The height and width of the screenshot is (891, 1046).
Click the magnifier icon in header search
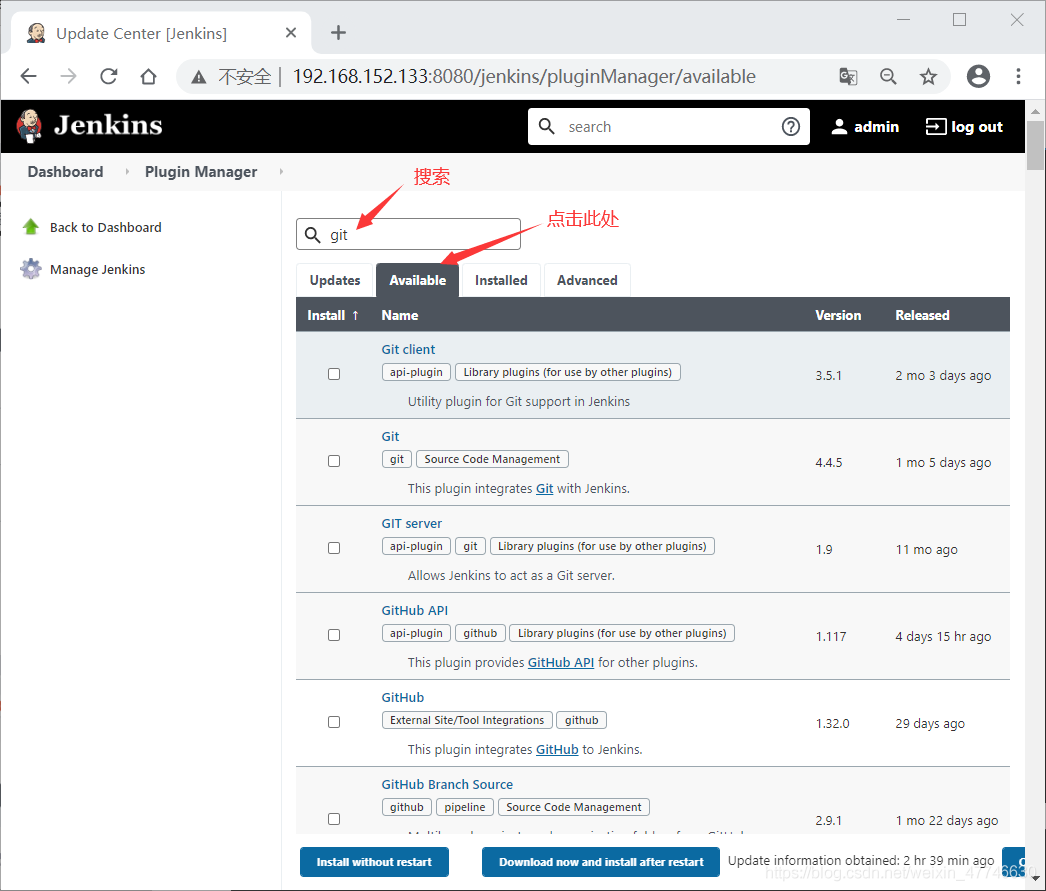pos(546,126)
